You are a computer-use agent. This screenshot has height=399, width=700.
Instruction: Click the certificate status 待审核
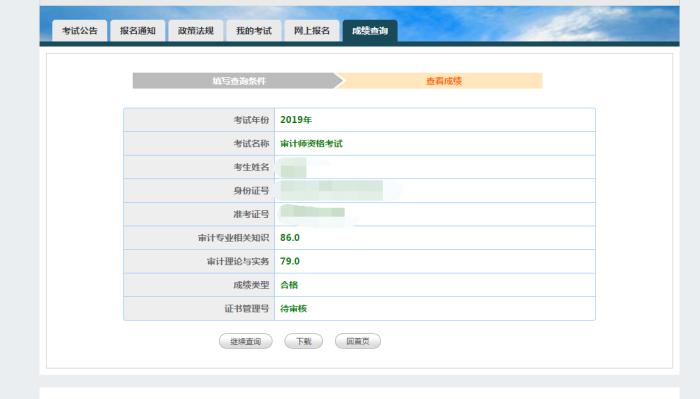293,308
